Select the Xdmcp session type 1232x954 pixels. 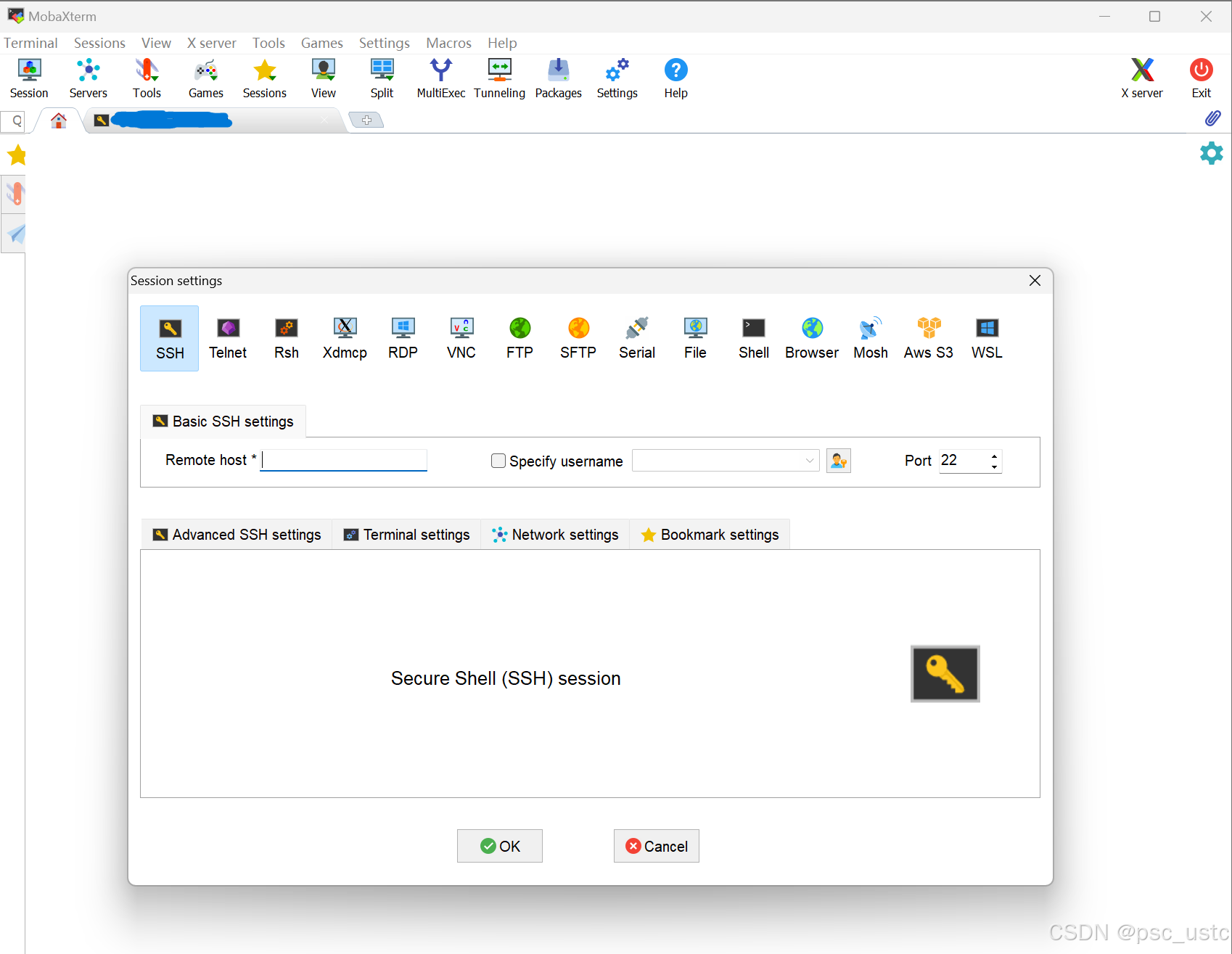click(345, 338)
